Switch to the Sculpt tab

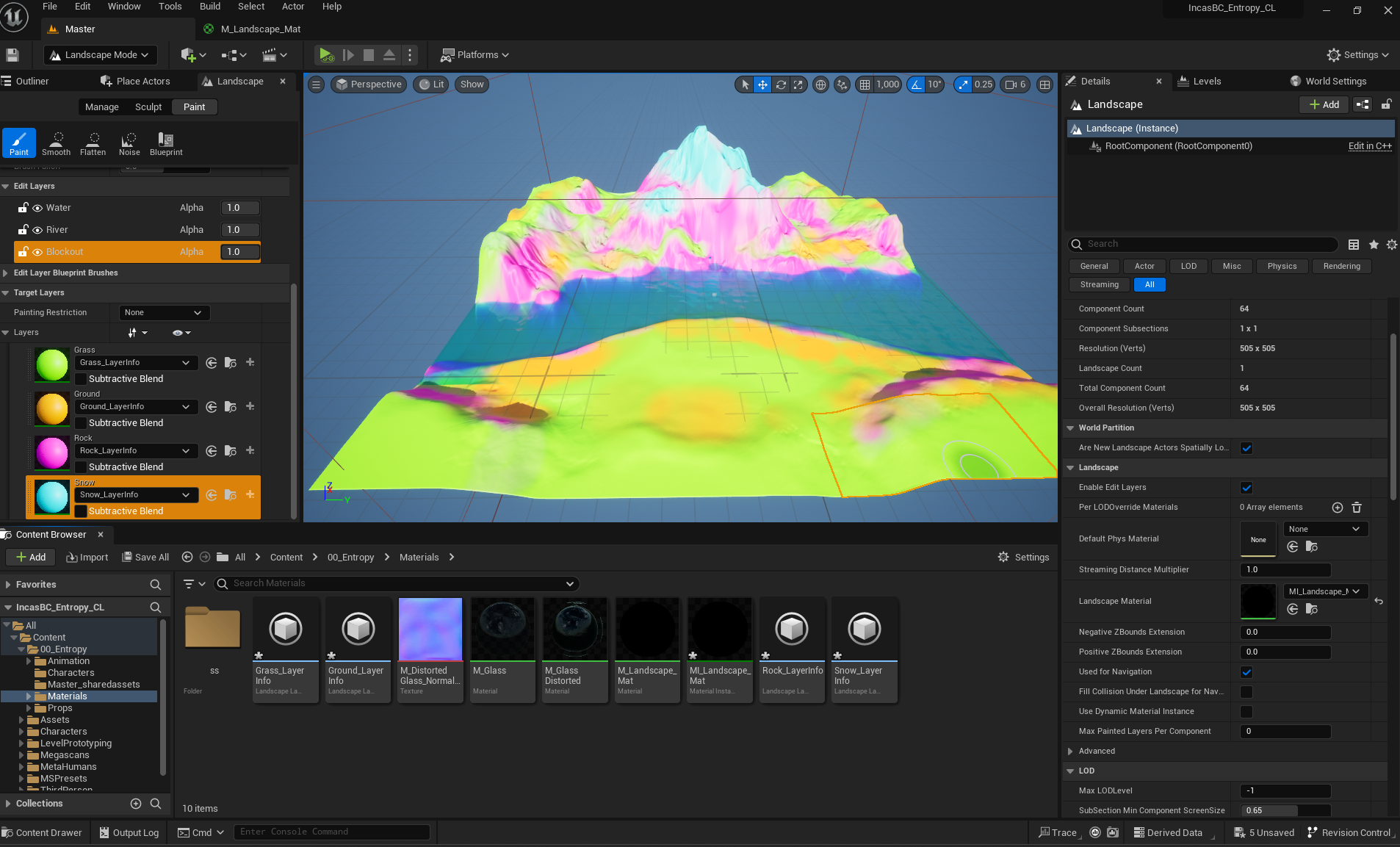tap(148, 107)
